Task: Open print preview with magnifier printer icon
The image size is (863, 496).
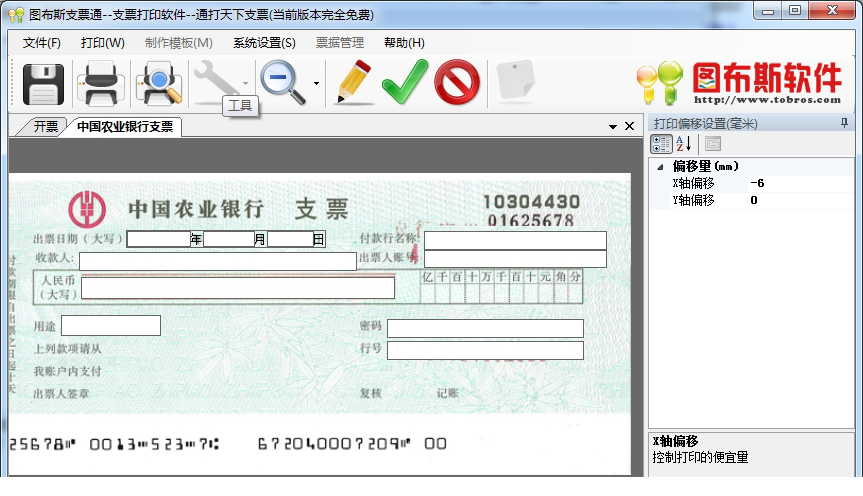Action: click(x=159, y=84)
